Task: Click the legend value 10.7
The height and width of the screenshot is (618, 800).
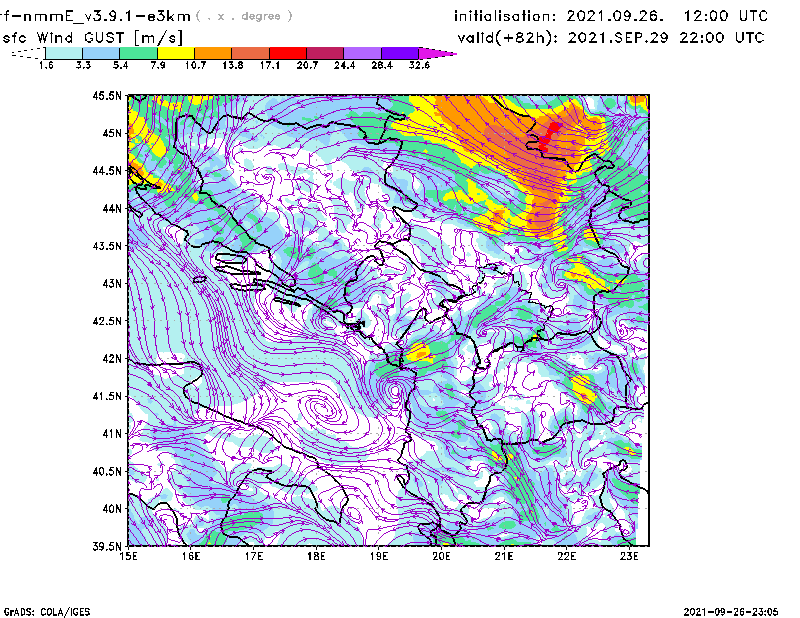Action: [195, 65]
